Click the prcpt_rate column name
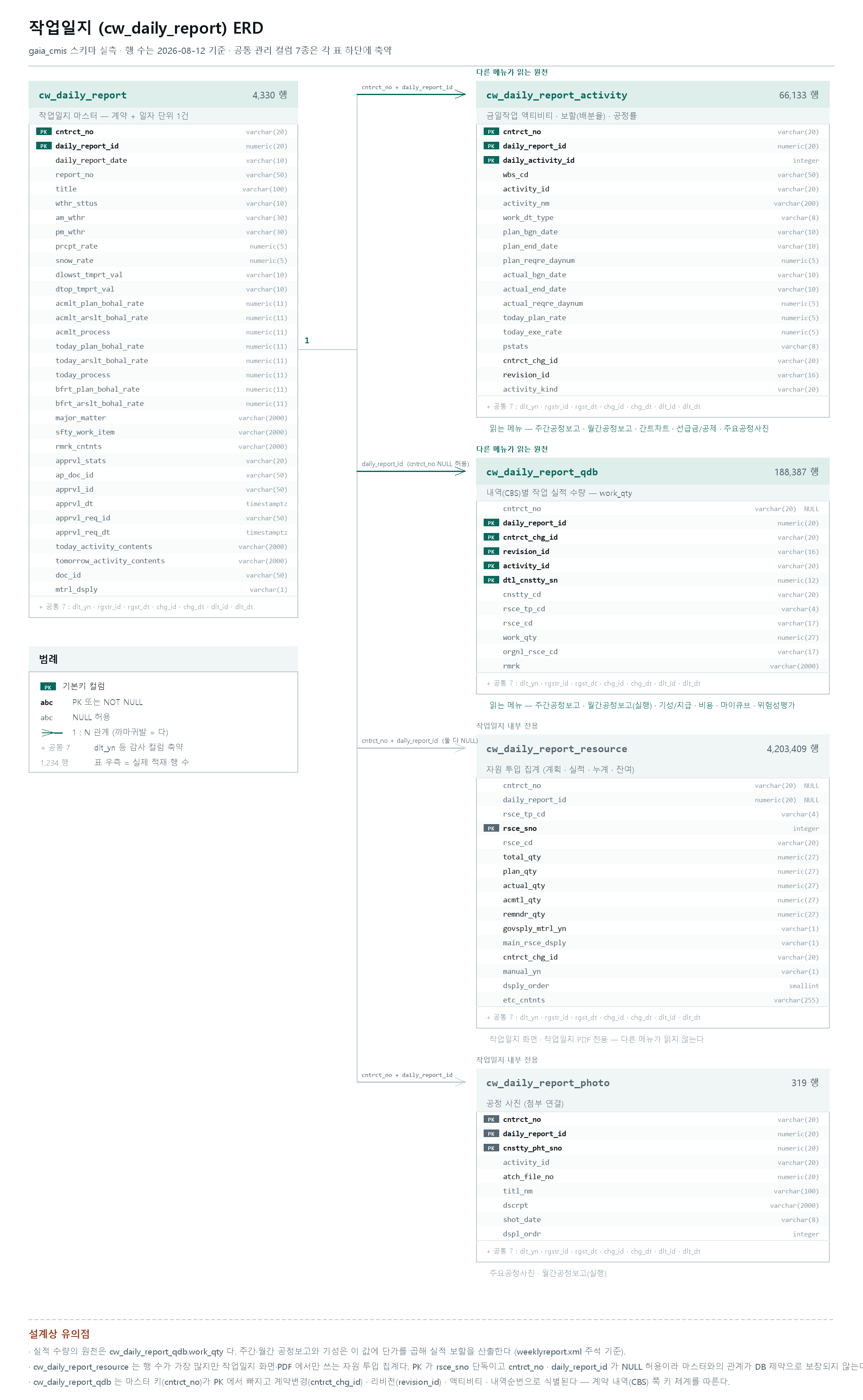Viewport: 863px width, 1400px height. pyautogui.click(x=77, y=246)
